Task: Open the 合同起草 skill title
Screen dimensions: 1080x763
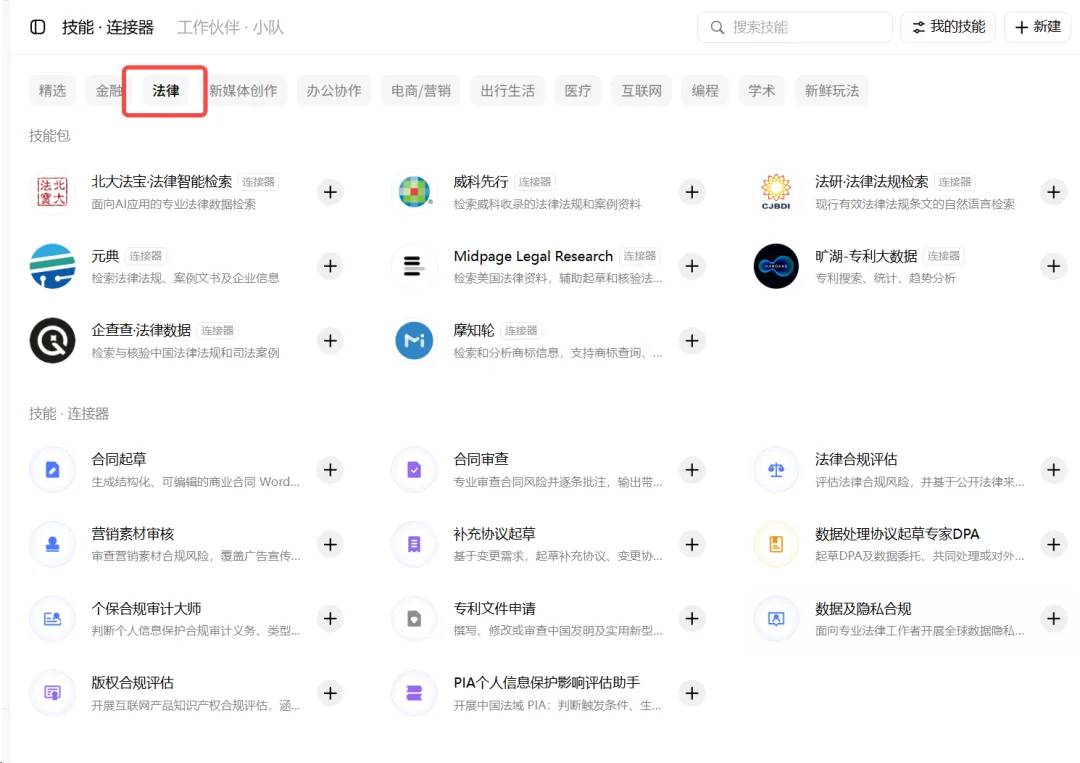Action: coord(118,459)
